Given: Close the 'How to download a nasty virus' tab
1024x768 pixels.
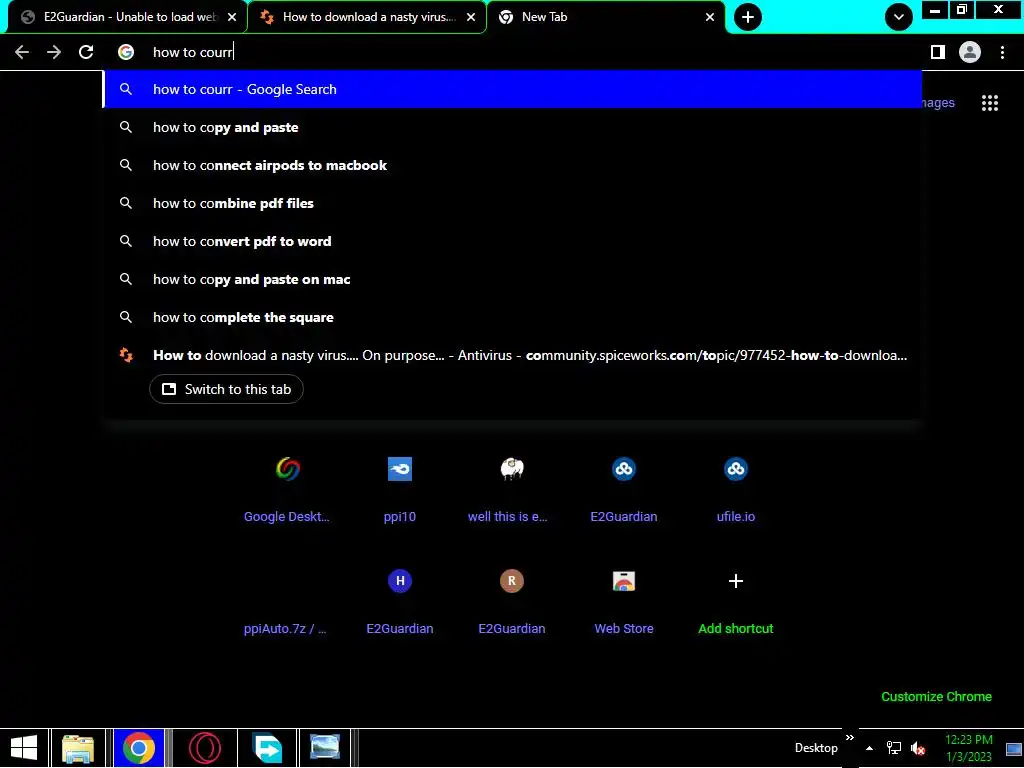Looking at the screenshot, I should coord(471,17).
